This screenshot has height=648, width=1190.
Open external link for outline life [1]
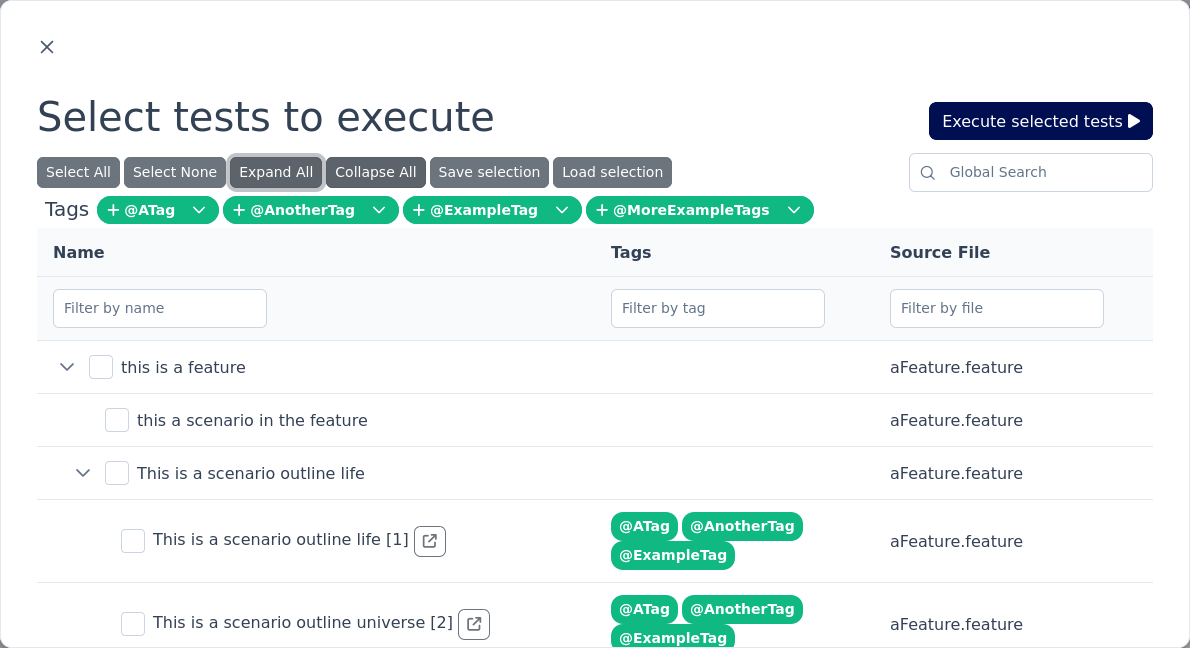(430, 541)
